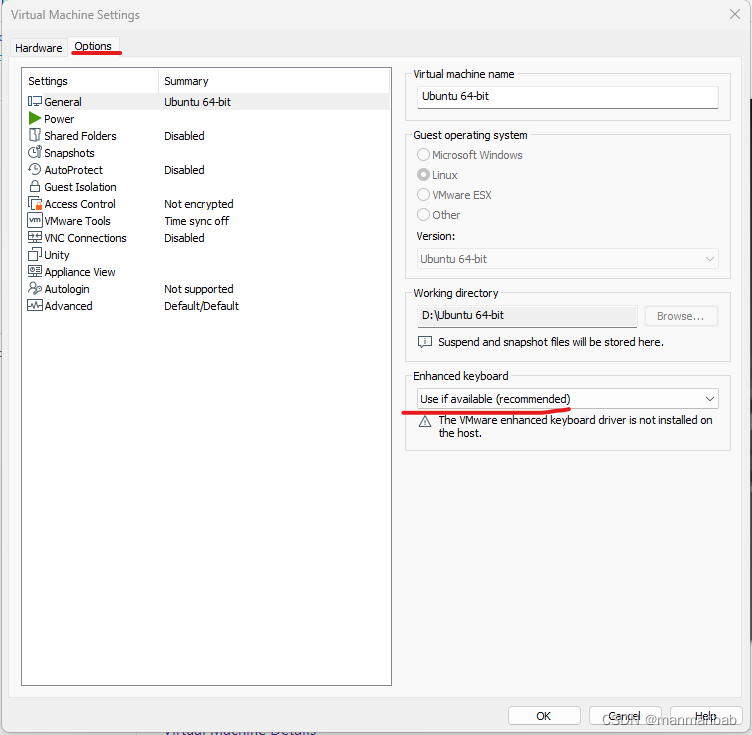Select the AutoProtect label

73,170
